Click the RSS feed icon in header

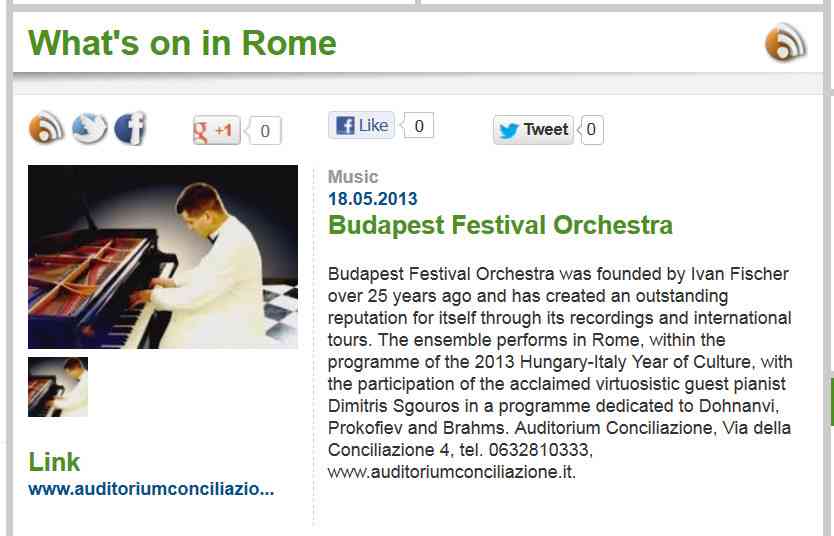pyautogui.click(x=785, y=41)
